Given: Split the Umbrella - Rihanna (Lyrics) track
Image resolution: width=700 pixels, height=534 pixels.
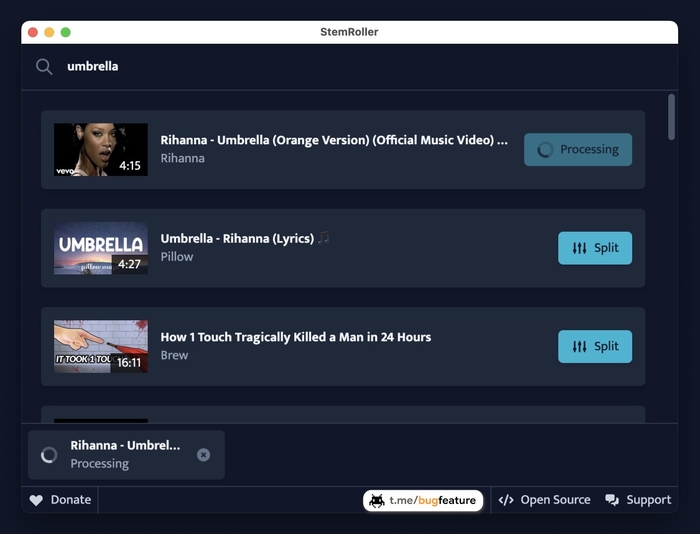Looking at the screenshot, I should [595, 248].
